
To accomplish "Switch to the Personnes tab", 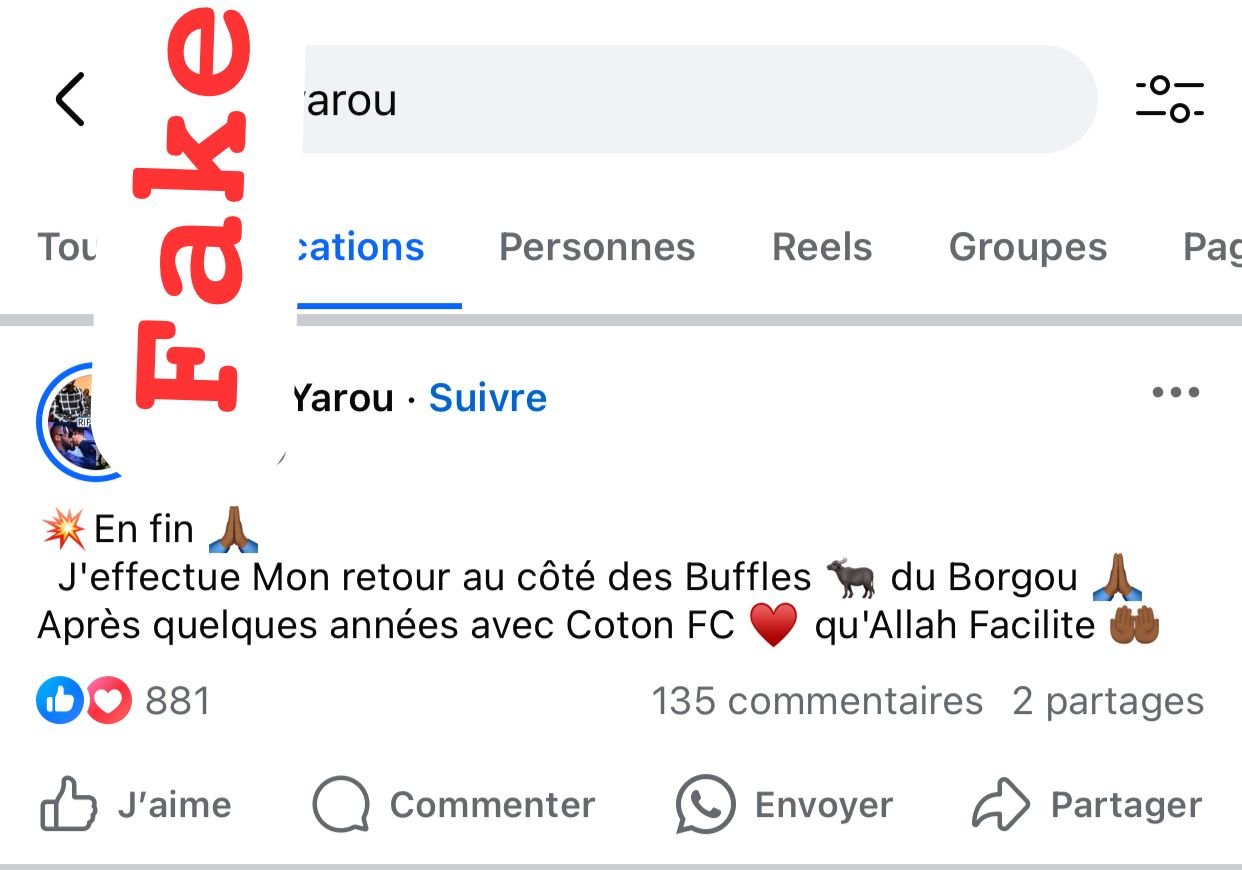I will coord(597,247).
